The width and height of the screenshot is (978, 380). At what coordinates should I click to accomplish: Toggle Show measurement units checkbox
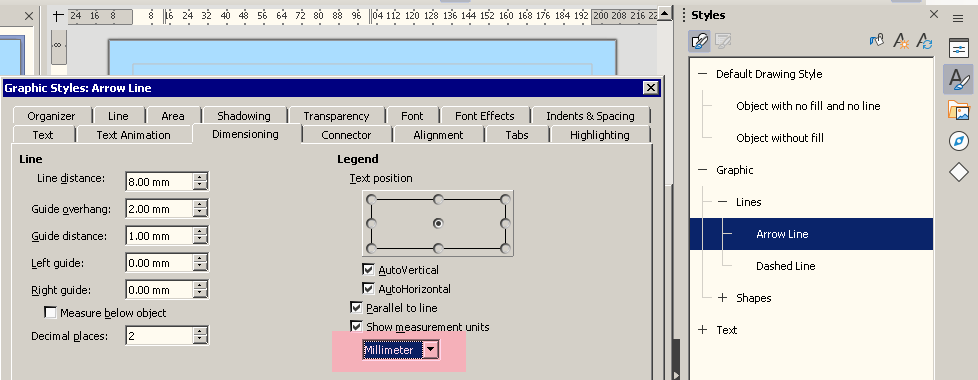click(x=356, y=326)
